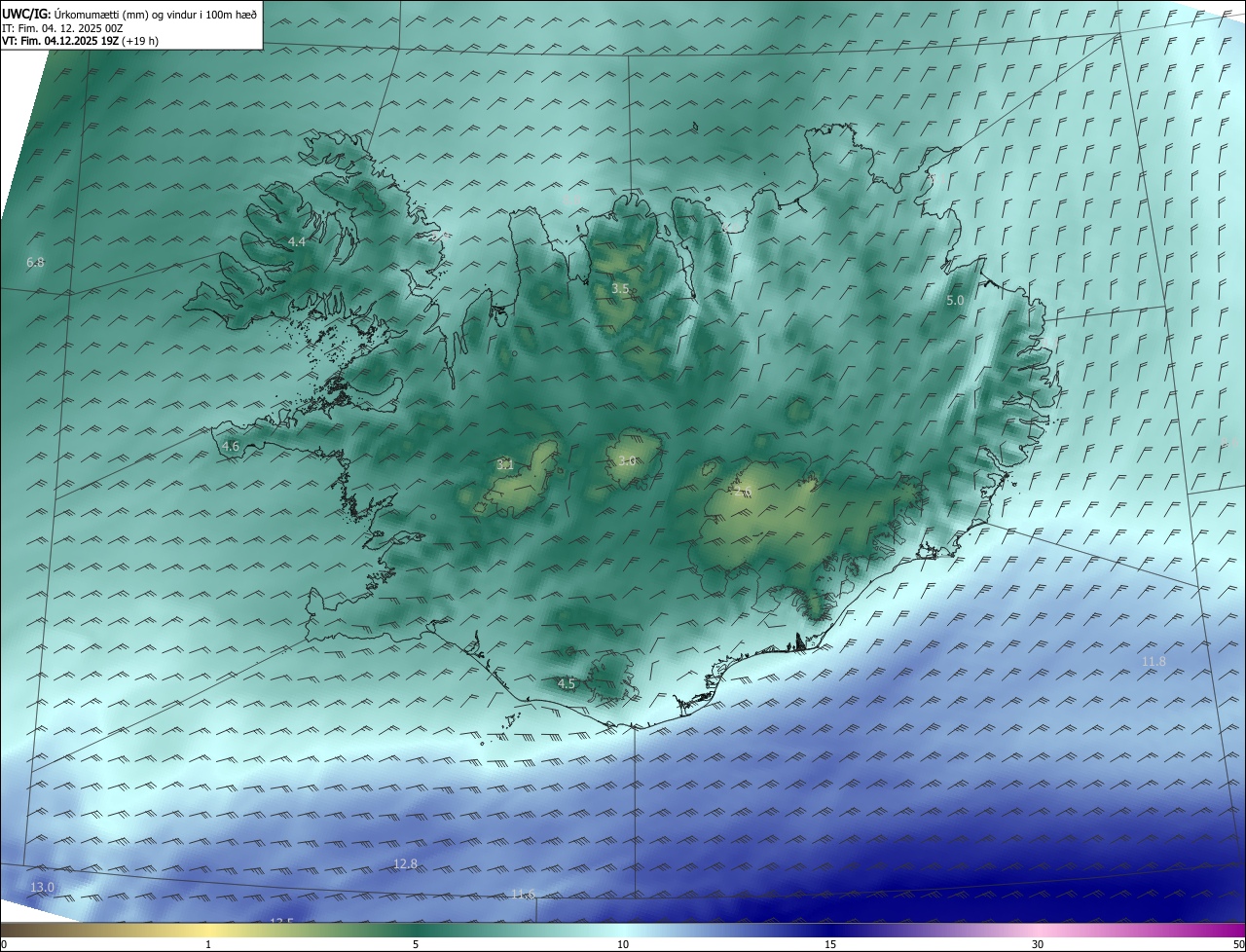Click the IT: Fim. 04. 12. 2025 00Z line
This screenshot has height=952, width=1246.
point(62,27)
